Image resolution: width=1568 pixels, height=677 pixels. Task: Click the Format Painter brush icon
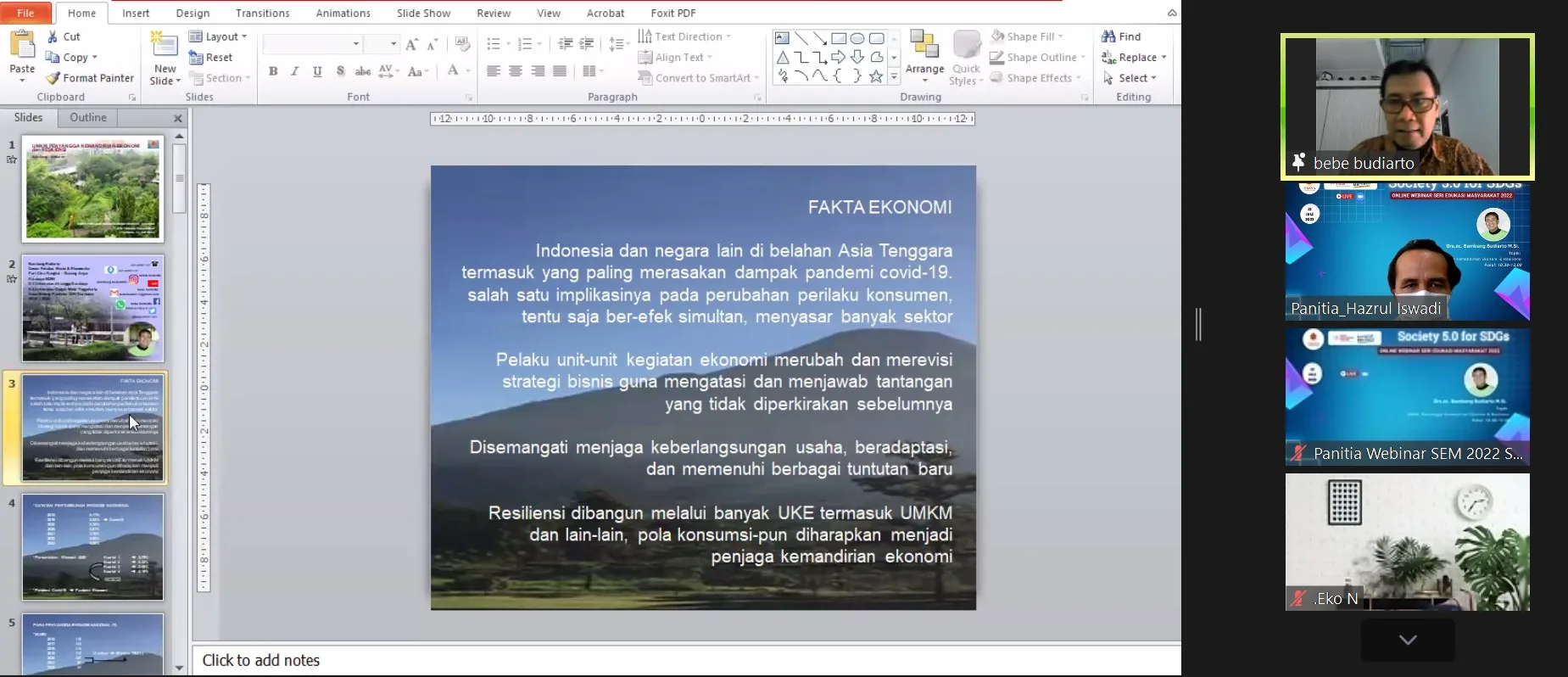point(53,78)
